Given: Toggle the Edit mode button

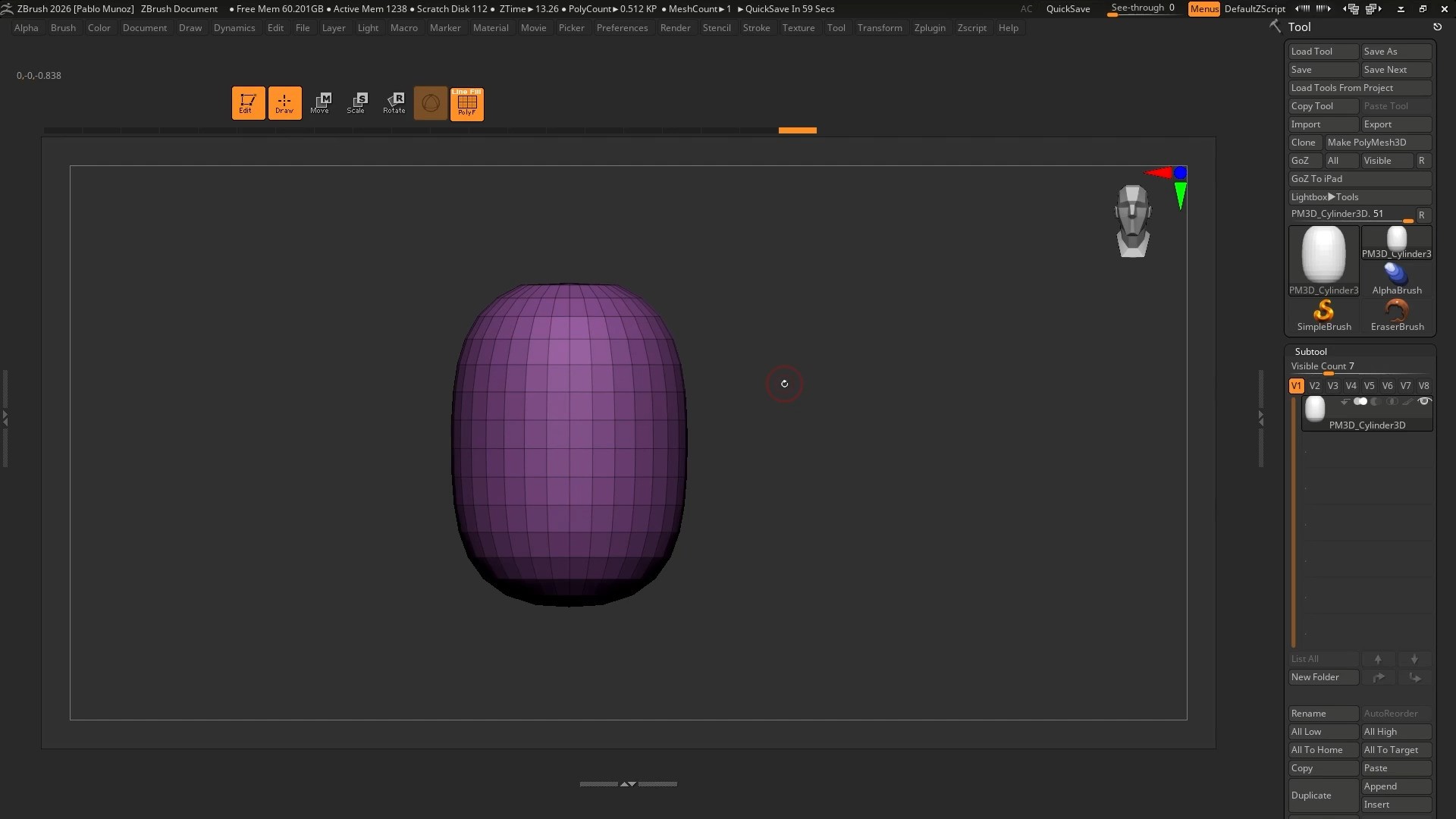Looking at the screenshot, I should point(248,103).
